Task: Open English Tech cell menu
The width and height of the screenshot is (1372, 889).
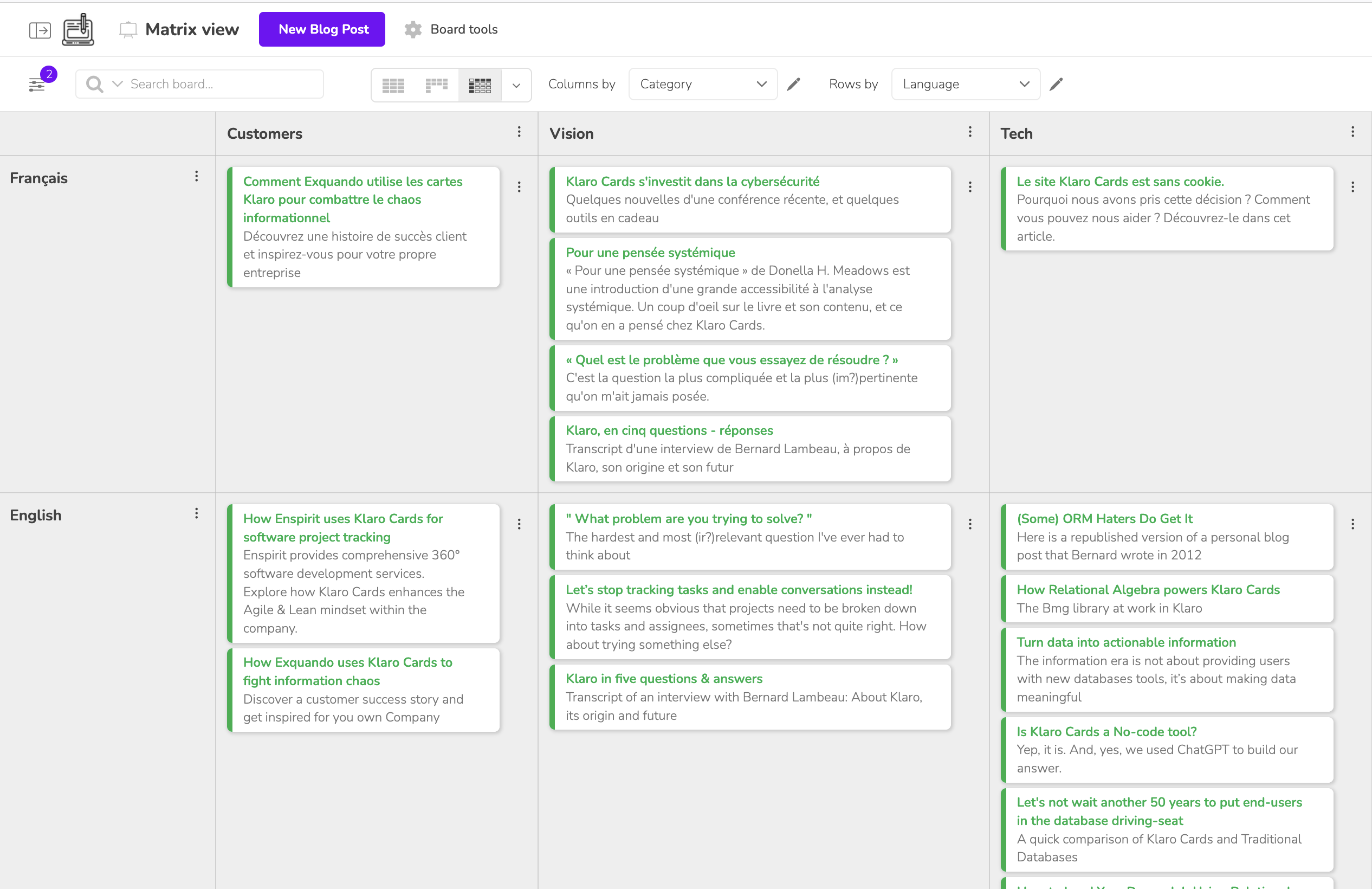Action: 1352,524
